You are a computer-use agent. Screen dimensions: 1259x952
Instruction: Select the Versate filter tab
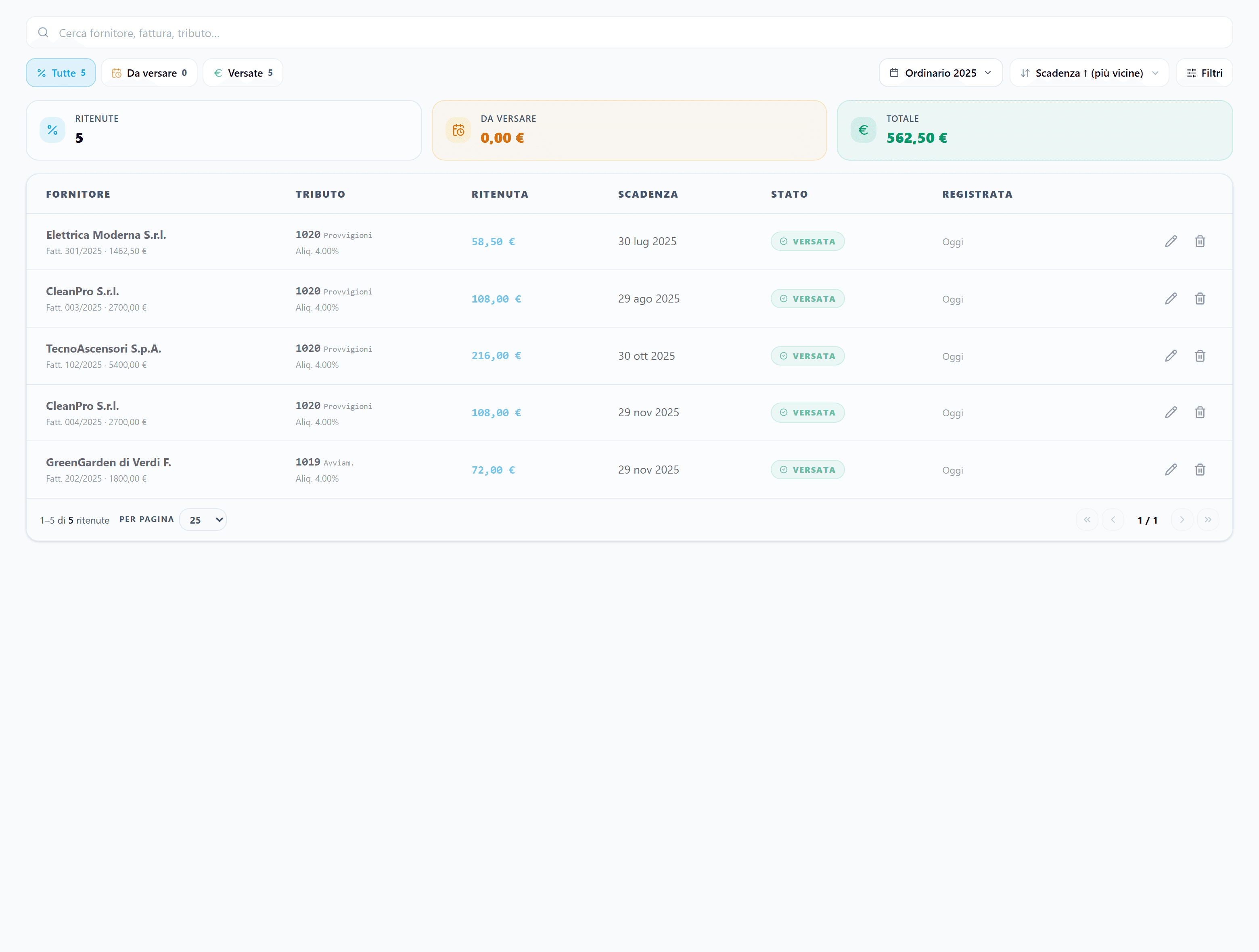pyautogui.click(x=243, y=73)
